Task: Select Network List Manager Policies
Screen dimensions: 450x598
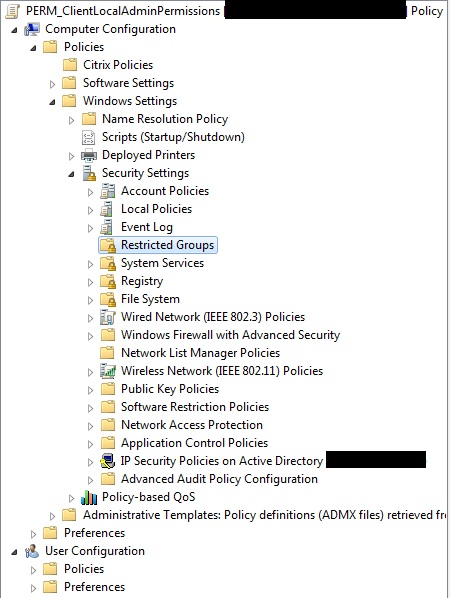Action: [x=200, y=353]
